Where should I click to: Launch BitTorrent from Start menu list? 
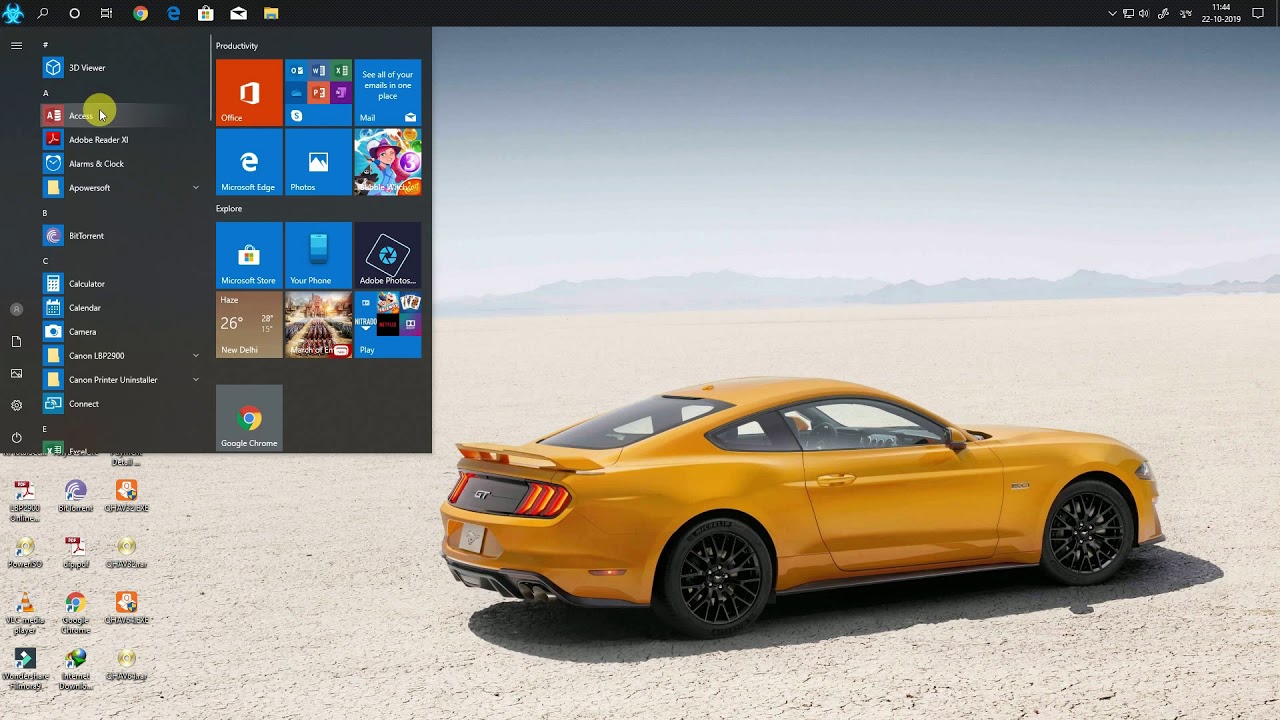120,236
